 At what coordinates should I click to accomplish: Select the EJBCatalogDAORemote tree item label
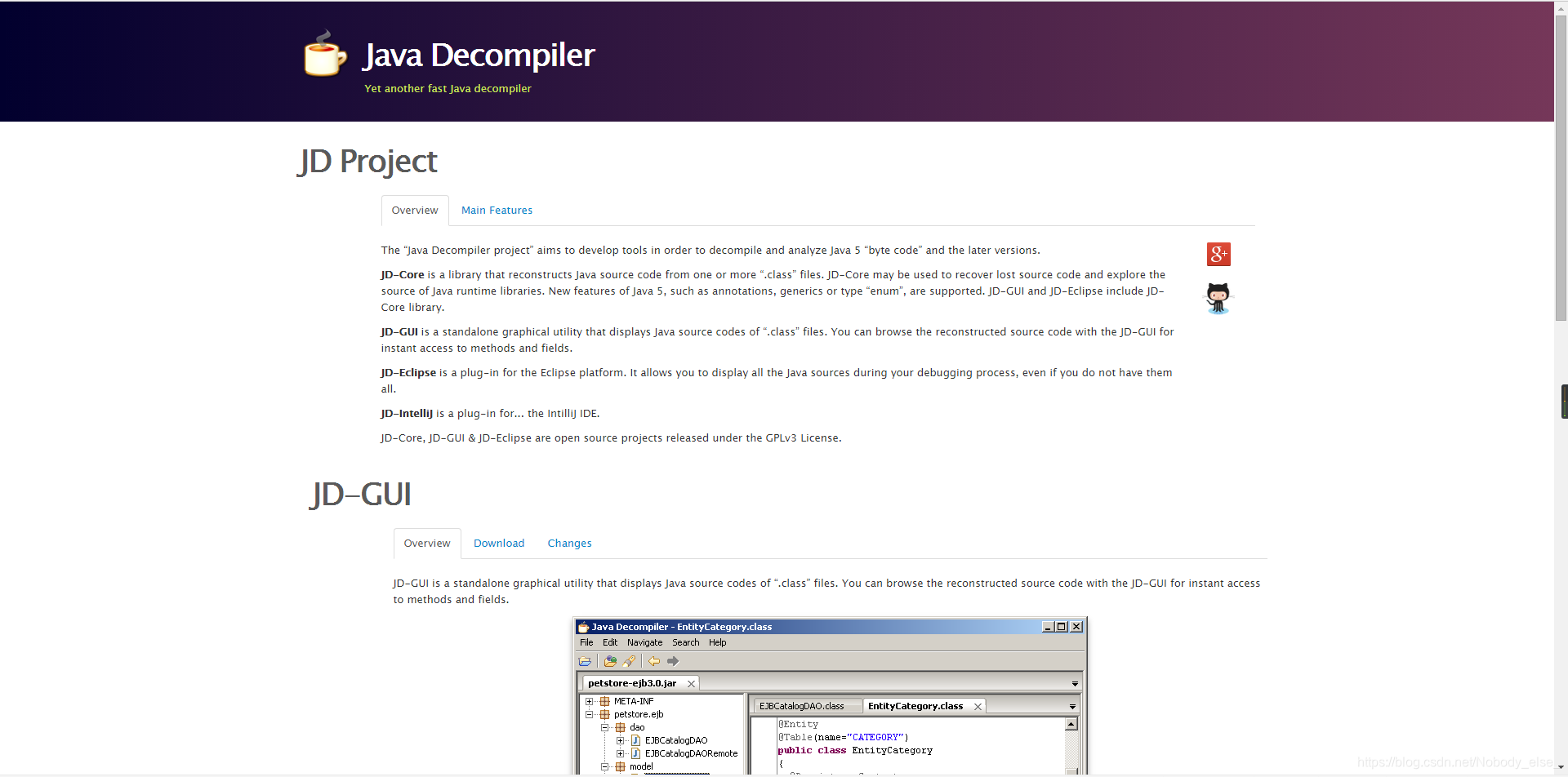pyautogui.click(x=691, y=753)
